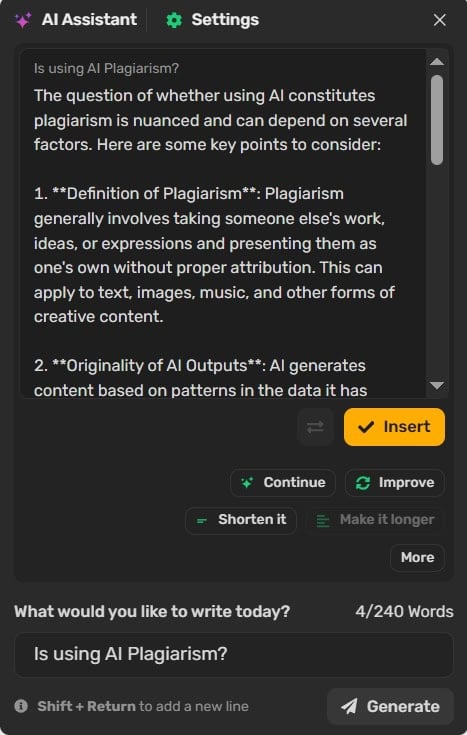Click the Improve refresh arrows icon
This screenshot has height=735, width=467.
pyautogui.click(x=362, y=483)
